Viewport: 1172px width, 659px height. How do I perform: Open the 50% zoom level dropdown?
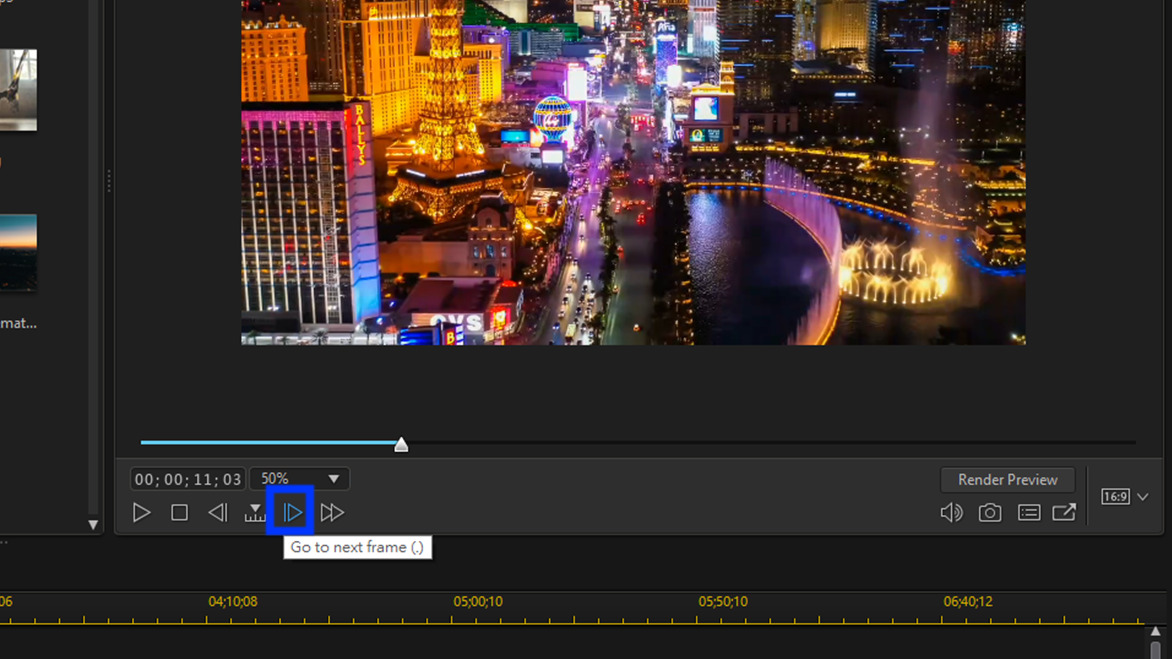[299, 478]
